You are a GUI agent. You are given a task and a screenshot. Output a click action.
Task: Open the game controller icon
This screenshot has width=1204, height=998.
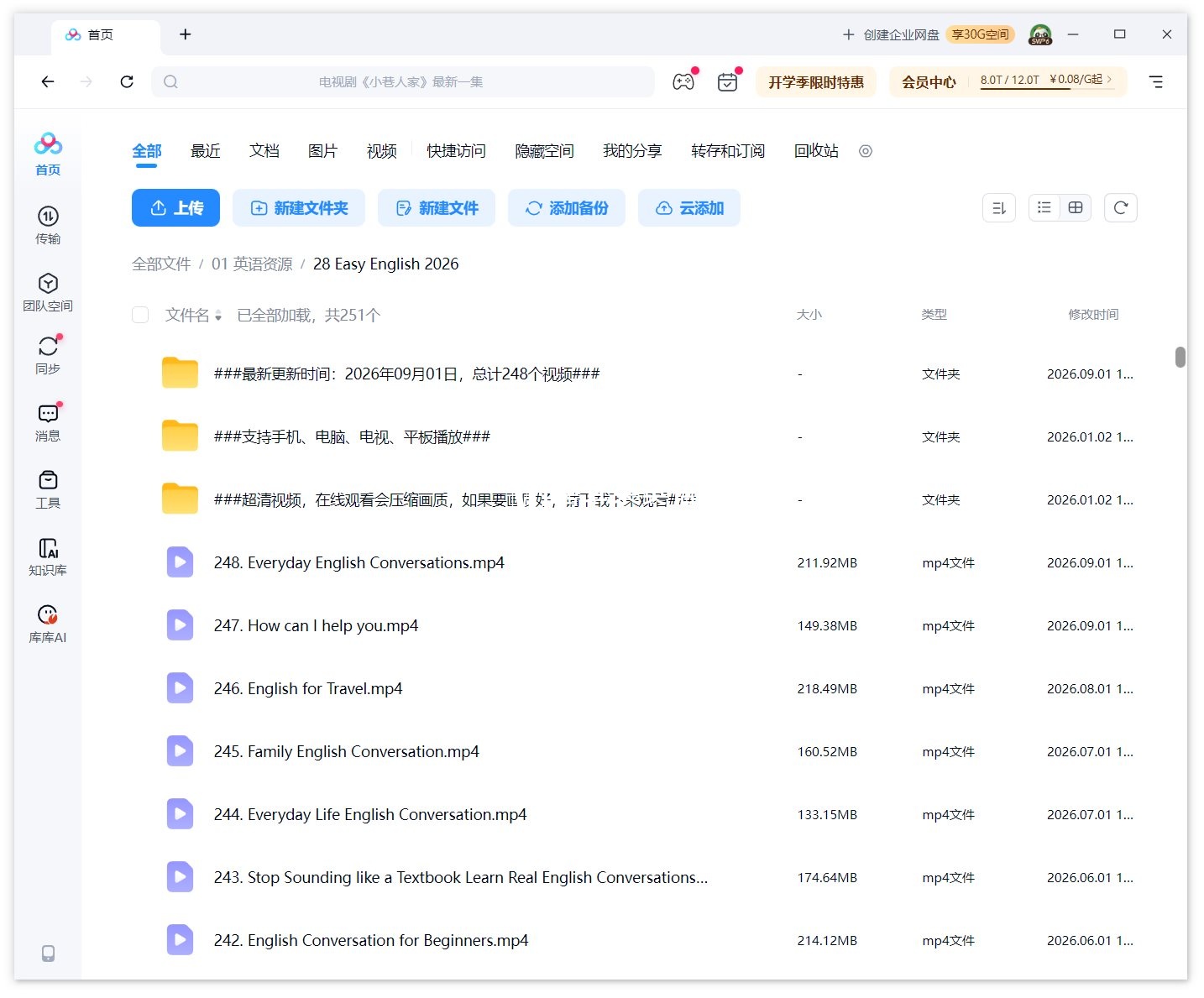click(x=683, y=81)
